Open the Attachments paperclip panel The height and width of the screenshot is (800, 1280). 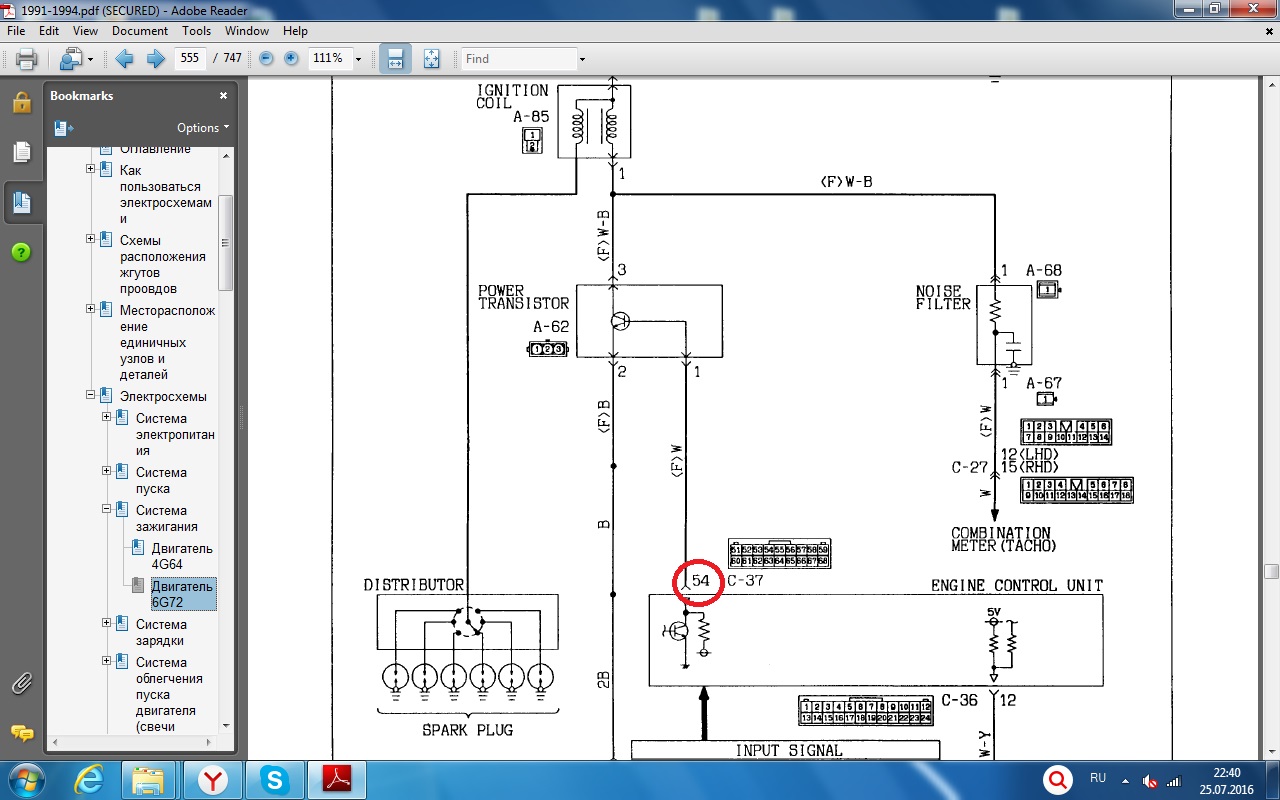21,684
